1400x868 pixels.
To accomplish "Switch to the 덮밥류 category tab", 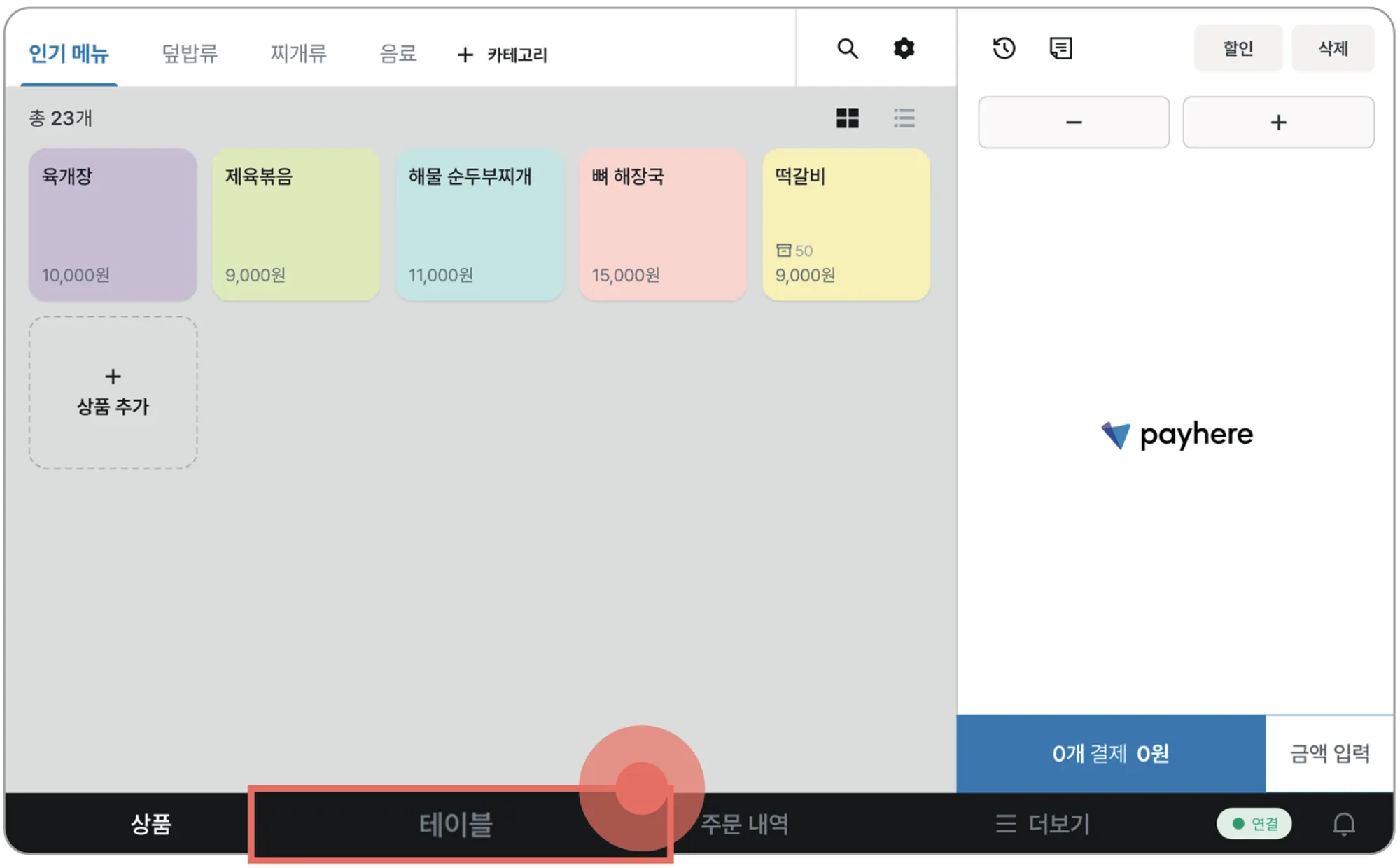I will [190, 53].
